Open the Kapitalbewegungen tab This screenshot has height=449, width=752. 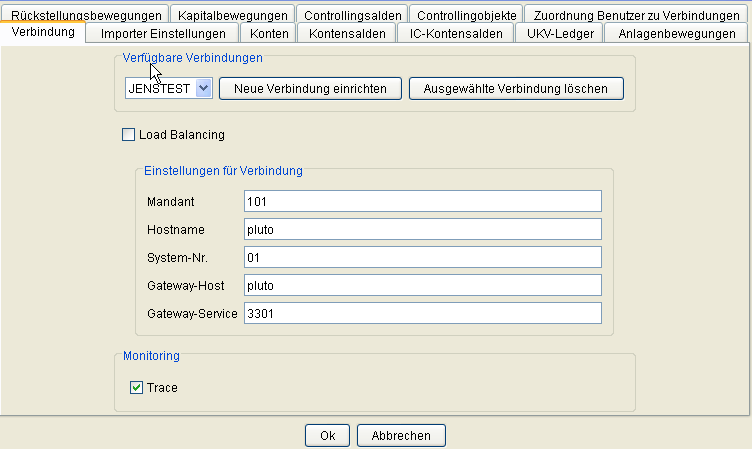pyautogui.click(x=233, y=14)
